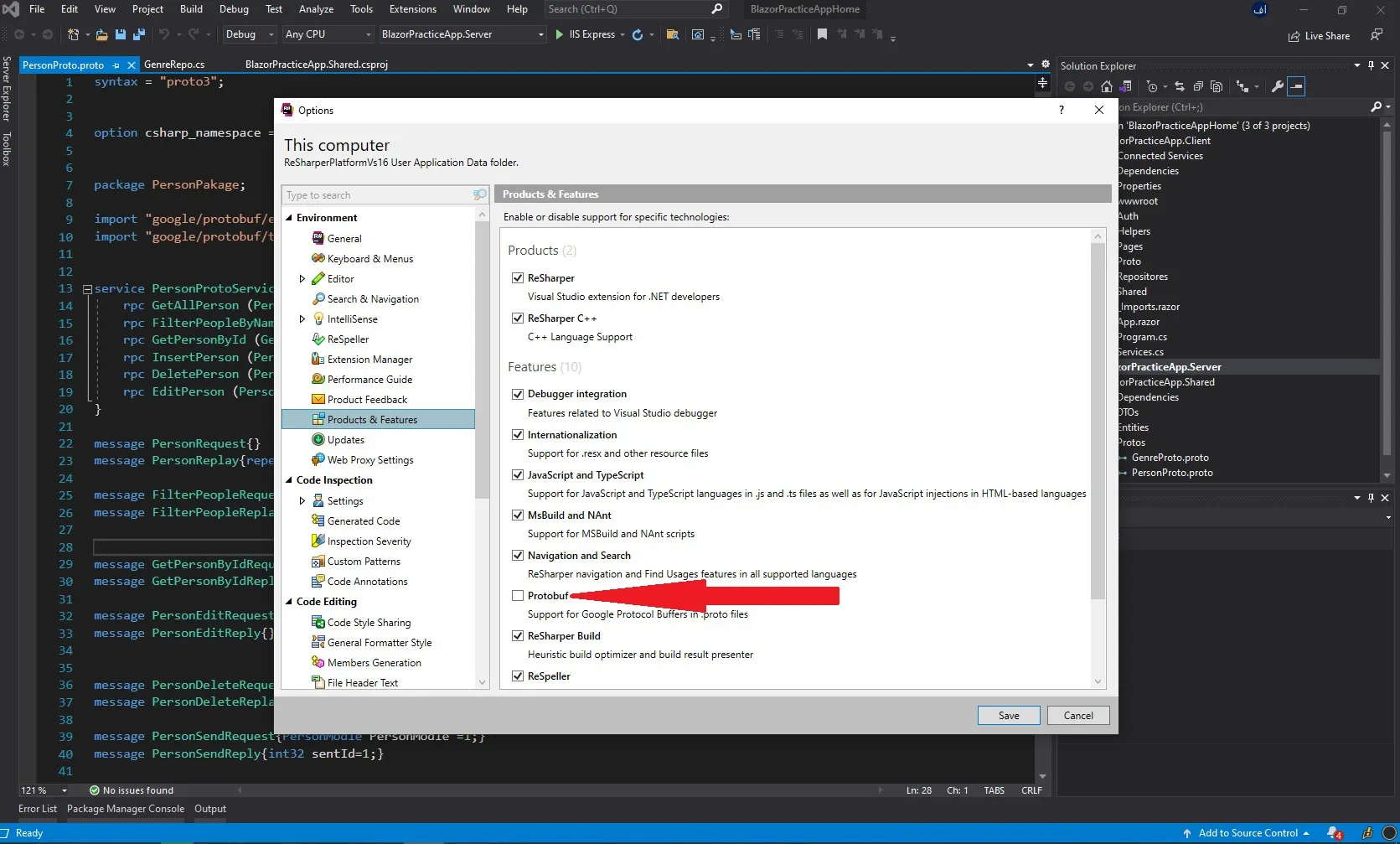Click the bookmark icon in the main toolbar
The width and height of the screenshot is (1400, 844).
coord(822,34)
